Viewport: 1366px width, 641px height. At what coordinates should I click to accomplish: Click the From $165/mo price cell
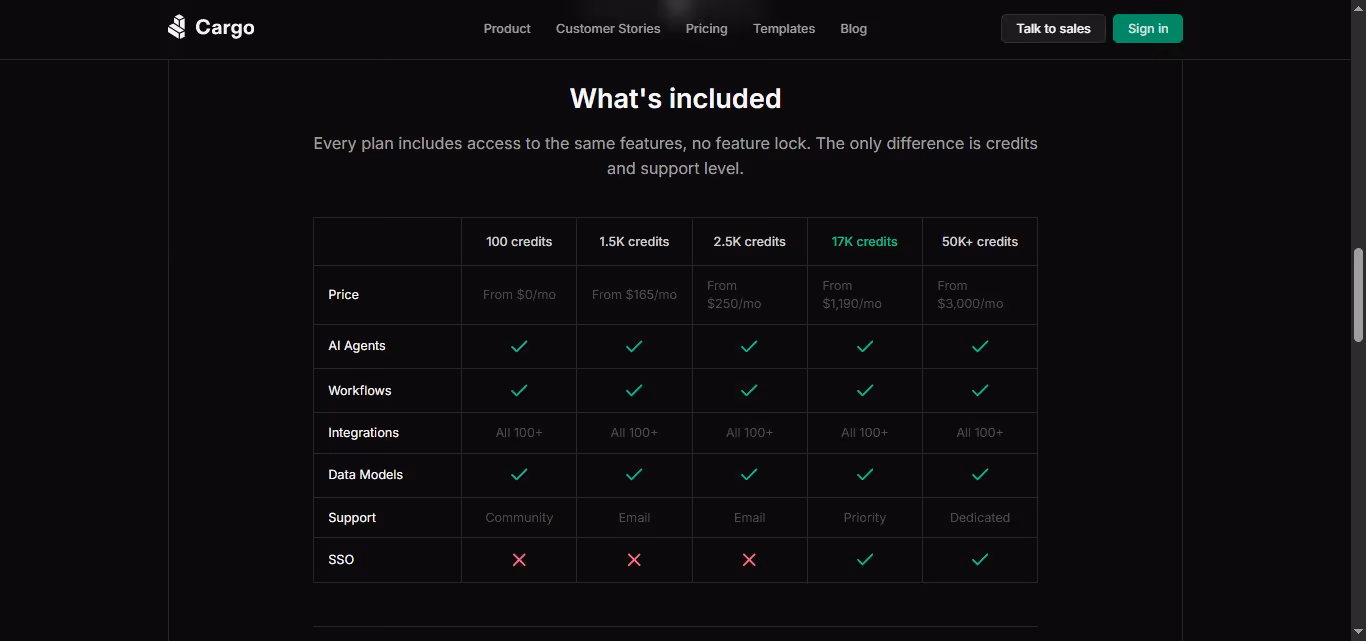pos(634,295)
